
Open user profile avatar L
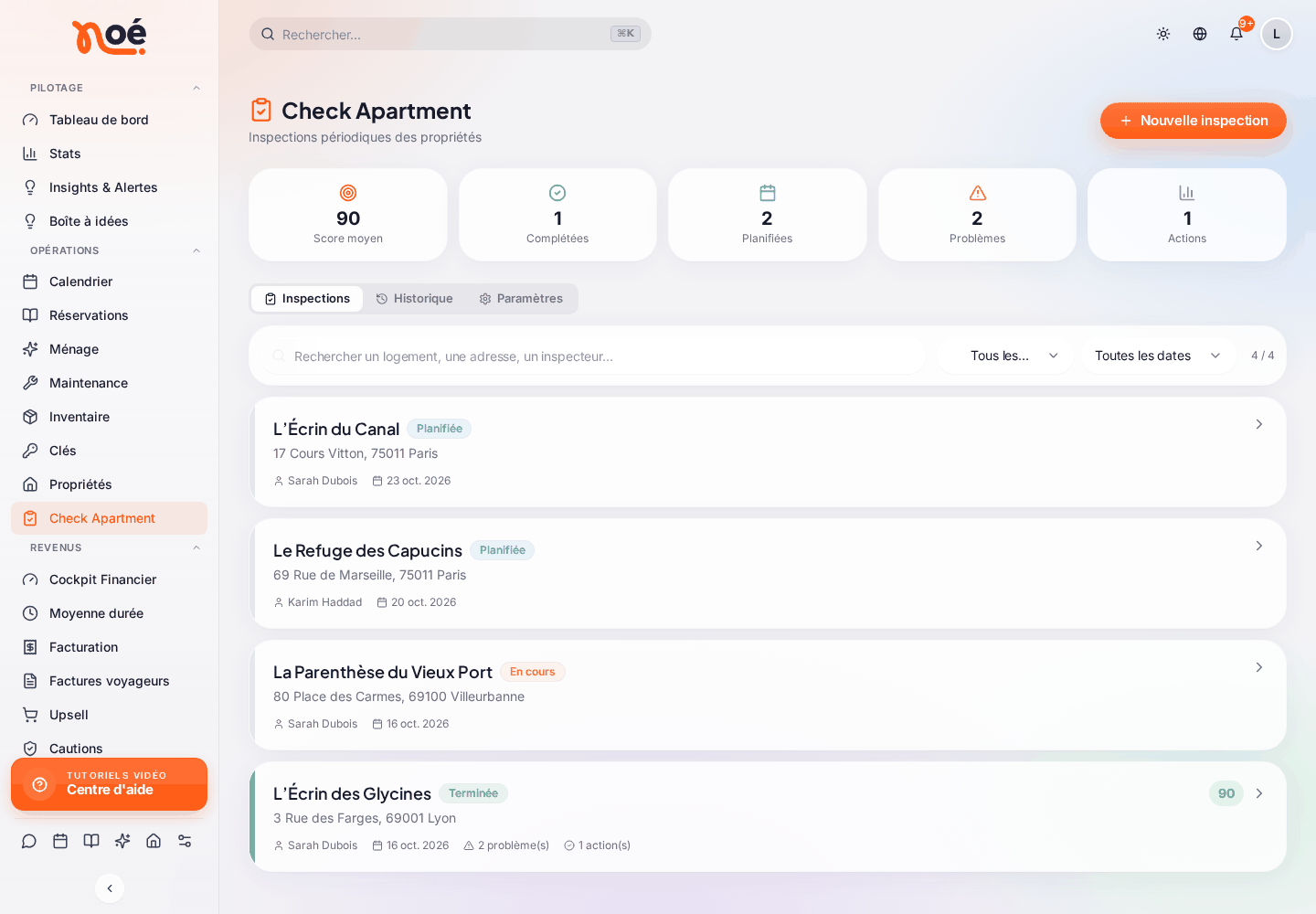(x=1277, y=34)
